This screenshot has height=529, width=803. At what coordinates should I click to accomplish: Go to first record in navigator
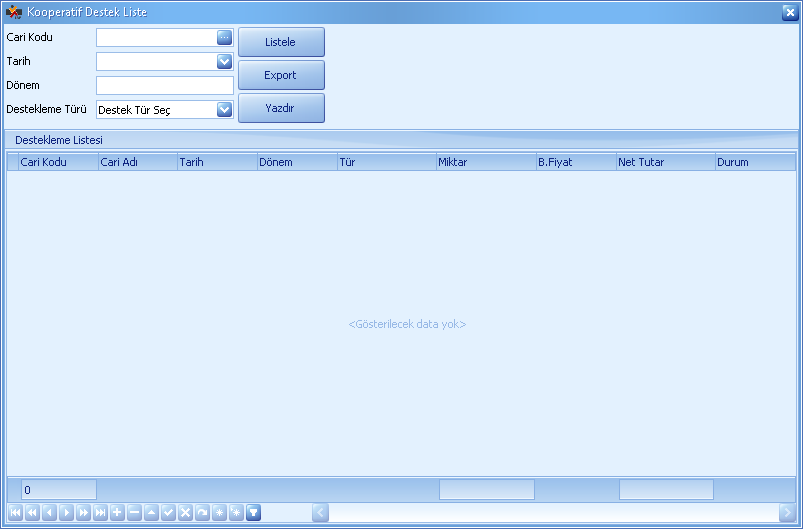pyautogui.click(x=15, y=512)
